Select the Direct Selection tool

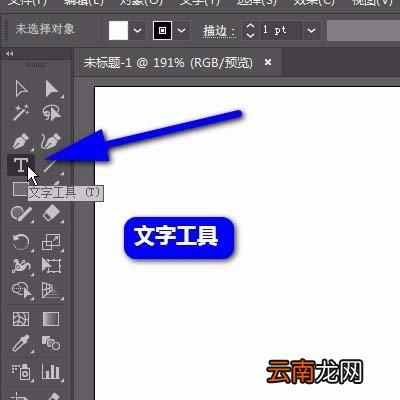[51, 89]
